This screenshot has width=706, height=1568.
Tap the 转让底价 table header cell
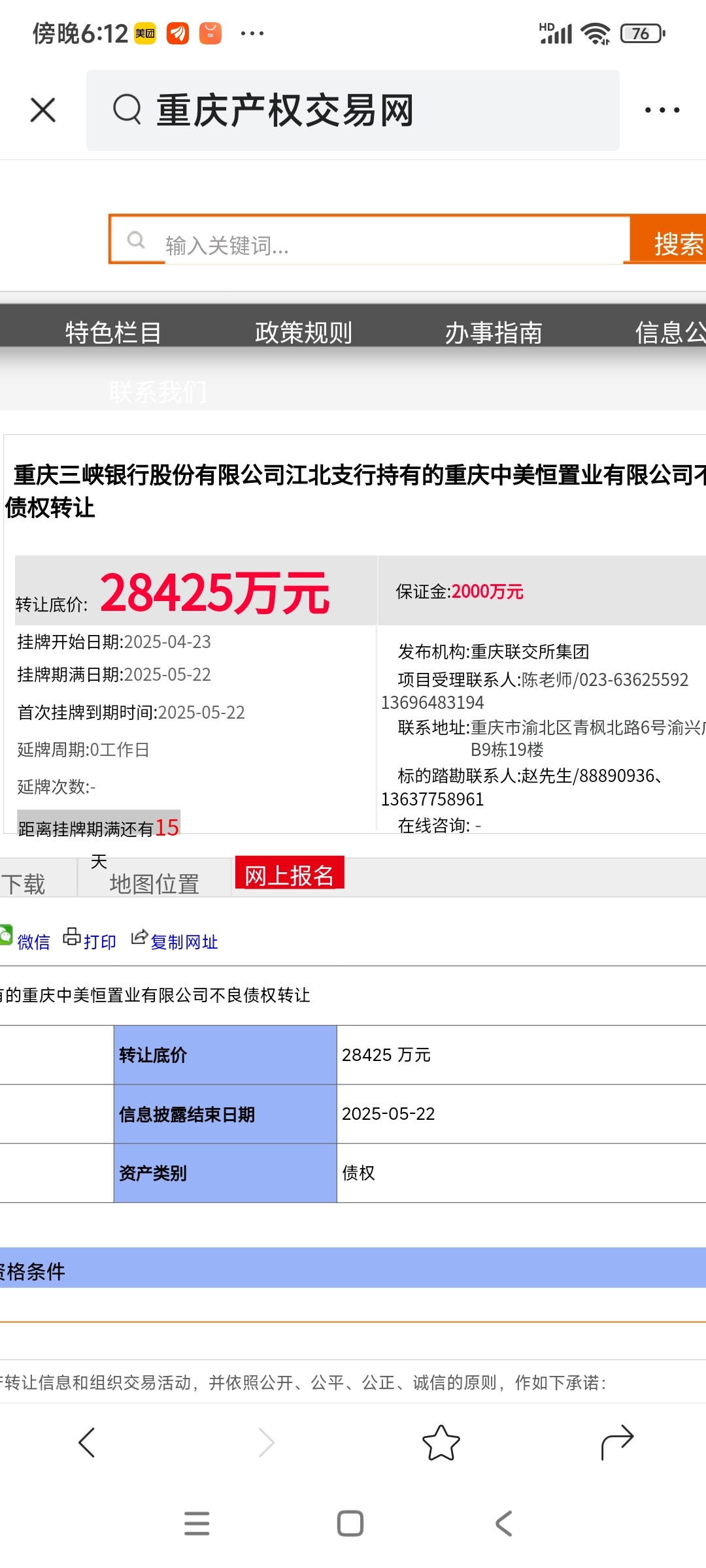point(226,1054)
